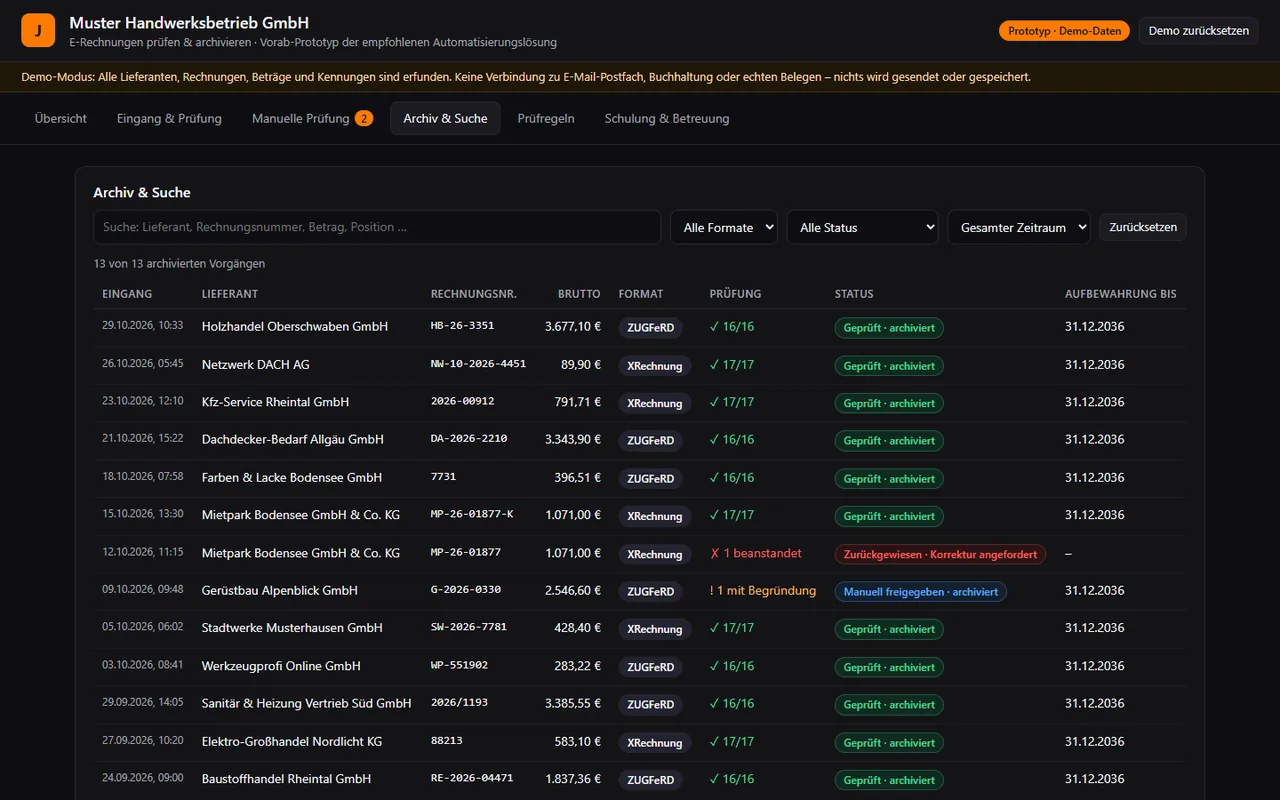Image resolution: width=1280 pixels, height=800 pixels.
Task: Click invoice number MP-26-01877-K
Action: pos(472,514)
